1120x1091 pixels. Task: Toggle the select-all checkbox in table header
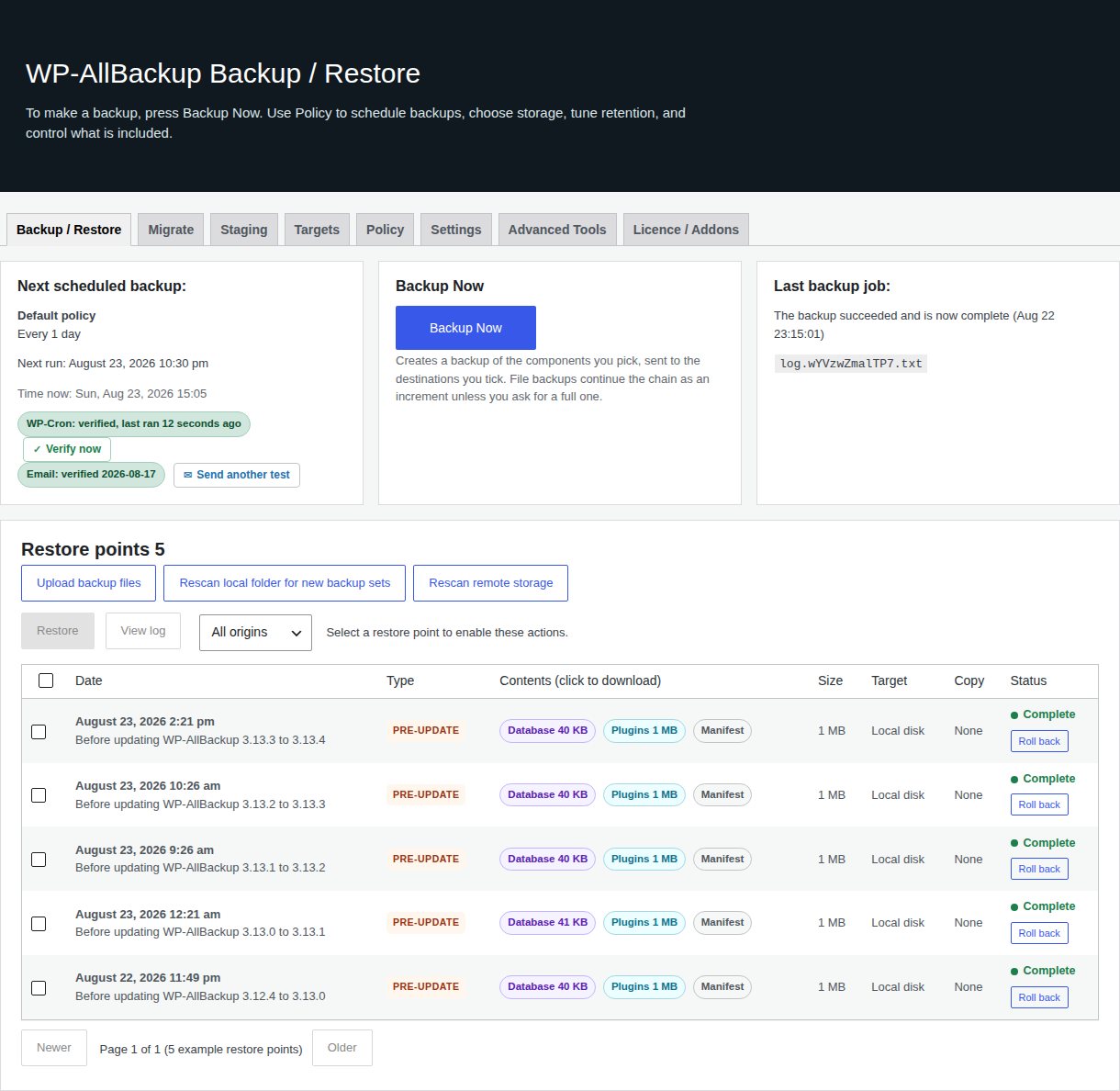pyautogui.click(x=46, y=680)
